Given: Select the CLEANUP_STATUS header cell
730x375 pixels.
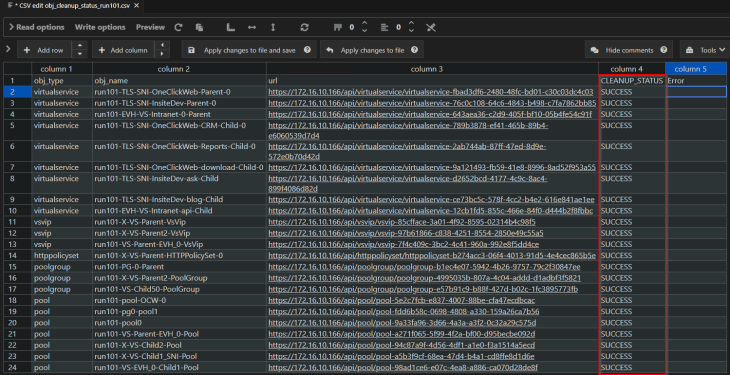Looking at the screenshot, I should click(x=632, y=81).
